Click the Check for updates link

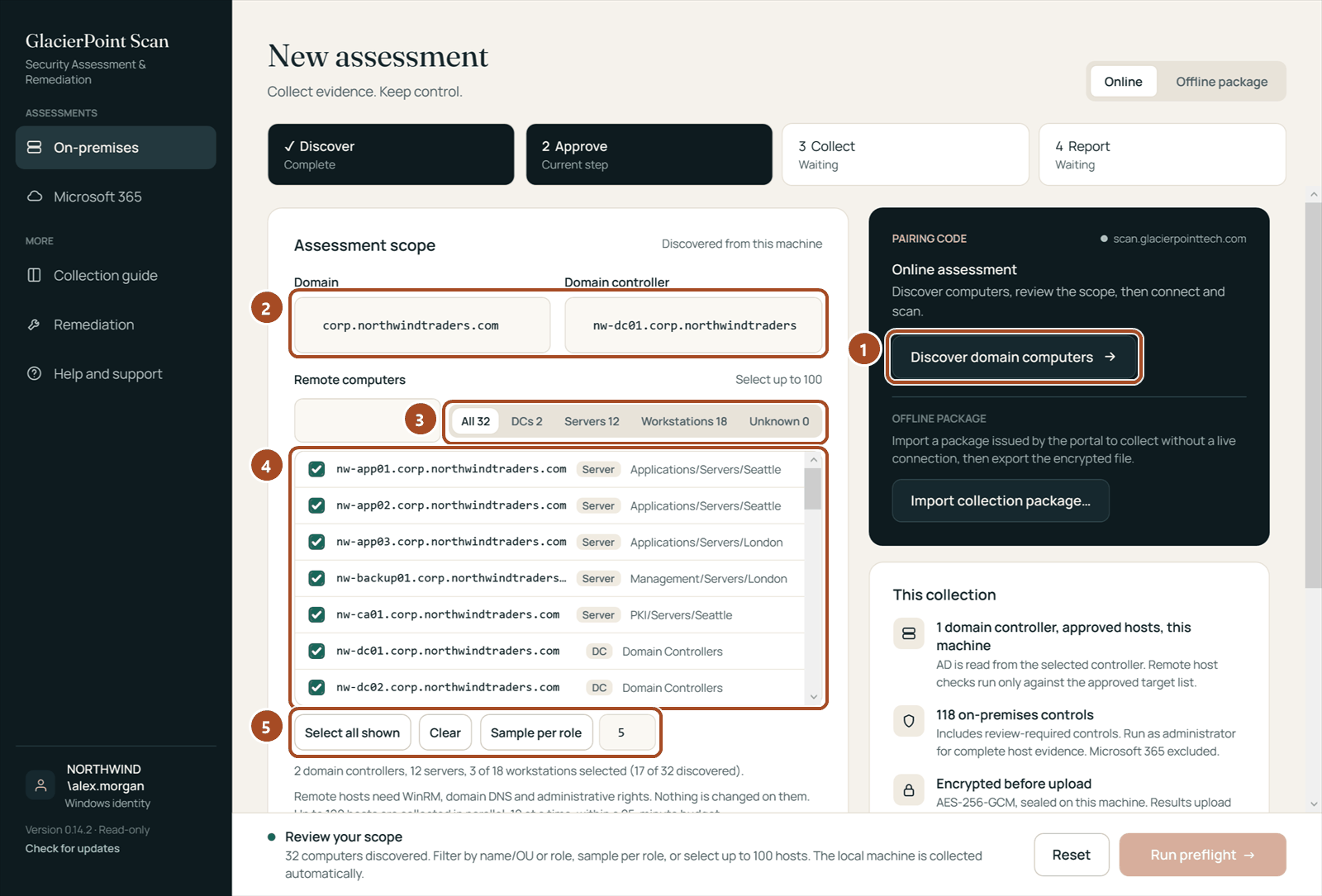[73, 848]
